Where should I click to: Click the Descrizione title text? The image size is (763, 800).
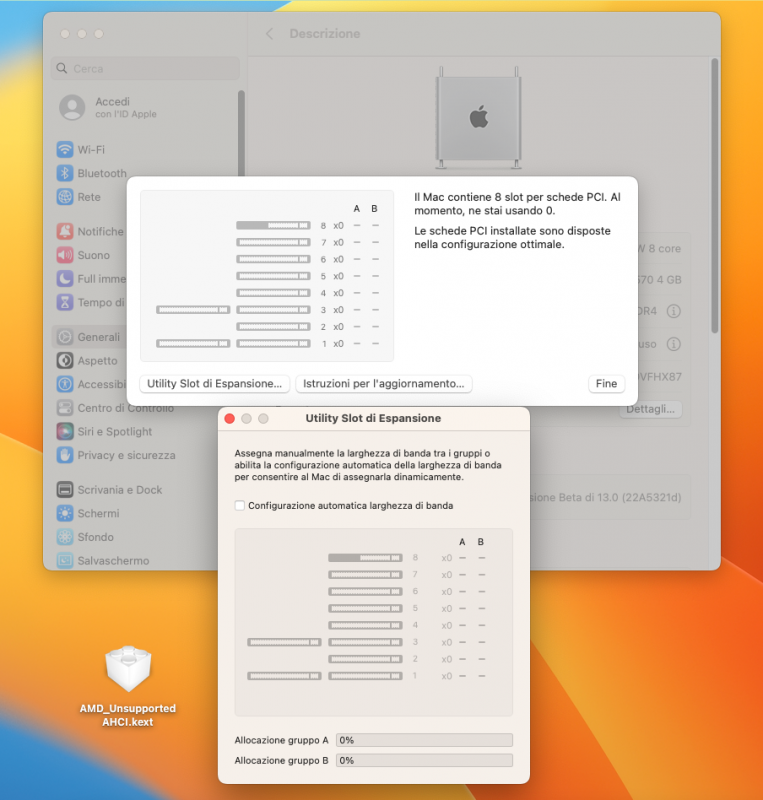pos(325,34)
